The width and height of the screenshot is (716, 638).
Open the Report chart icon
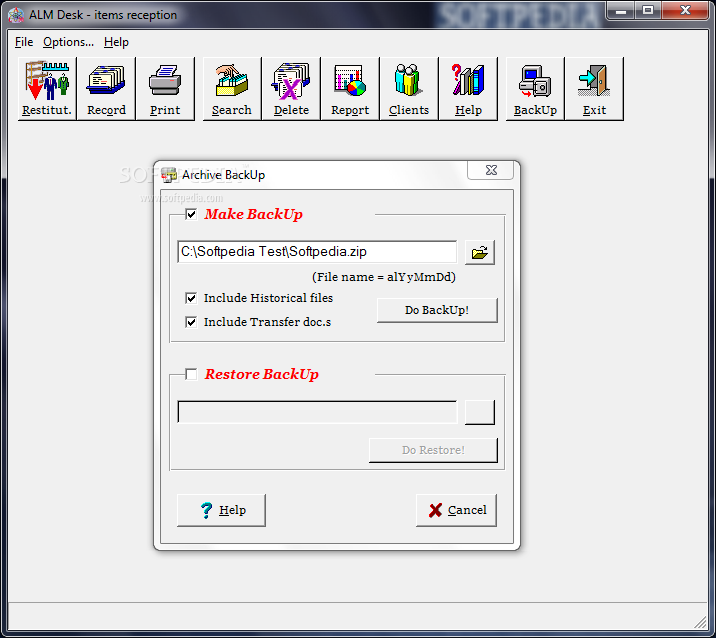click(350, 89)
